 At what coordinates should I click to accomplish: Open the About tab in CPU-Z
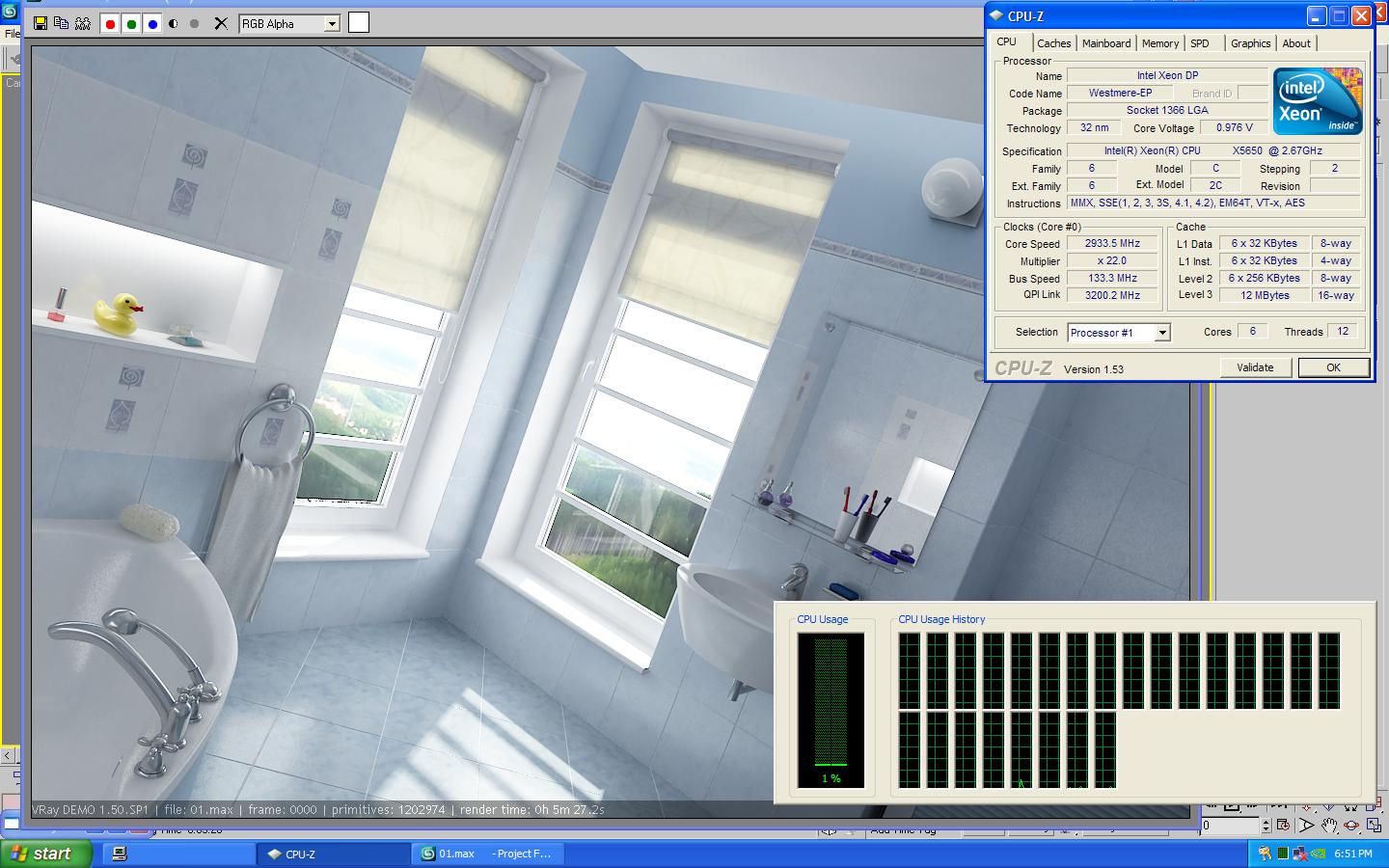(1296, 43)
